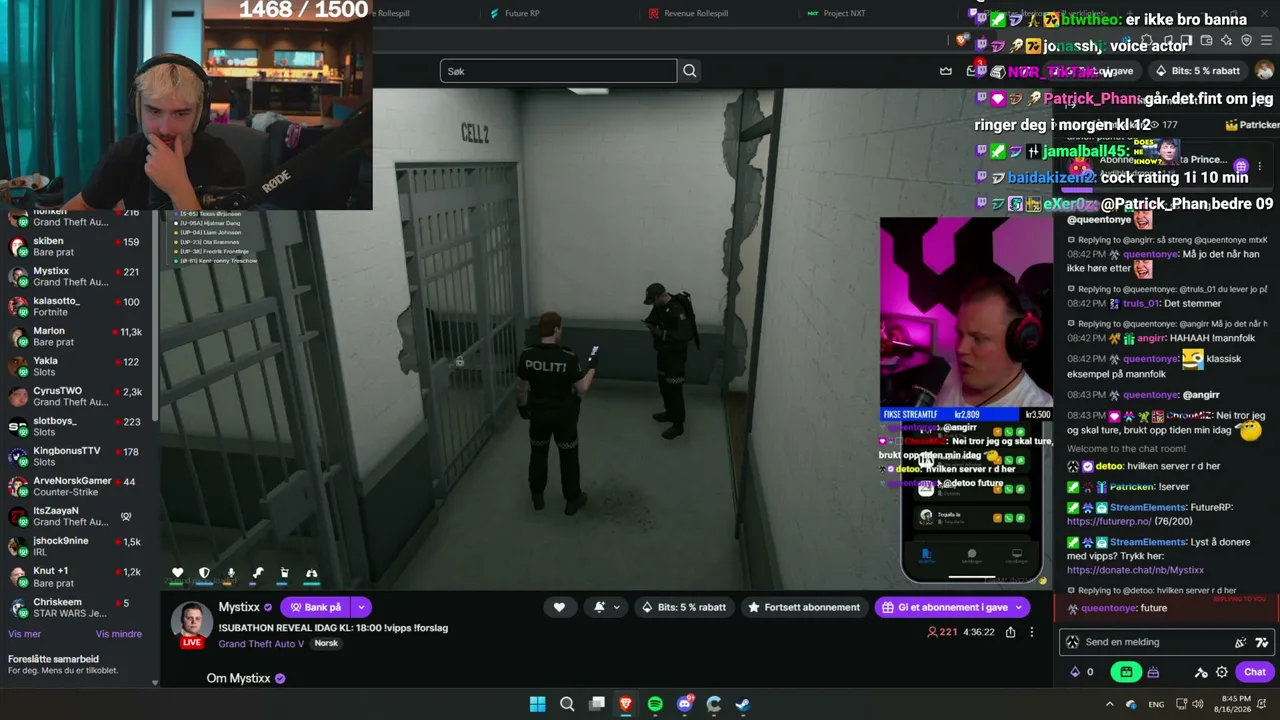Open the notification bell dropdown
This screenshot has height=720, width=1280.
[606, 607]
